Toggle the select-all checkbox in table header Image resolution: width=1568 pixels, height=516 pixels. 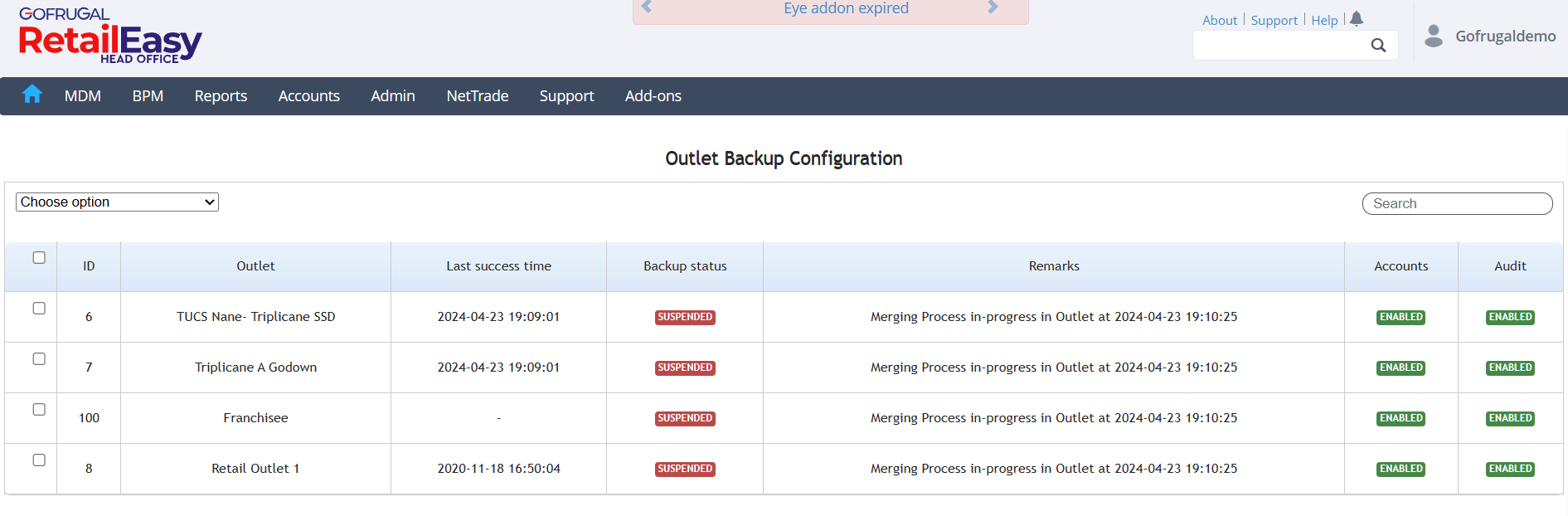point(39,258)
